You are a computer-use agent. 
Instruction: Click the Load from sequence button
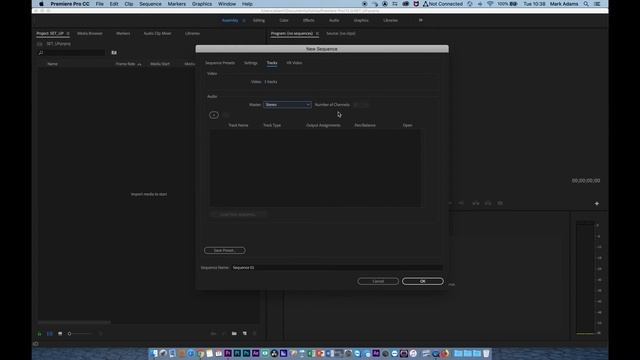[x=238, y=214]
